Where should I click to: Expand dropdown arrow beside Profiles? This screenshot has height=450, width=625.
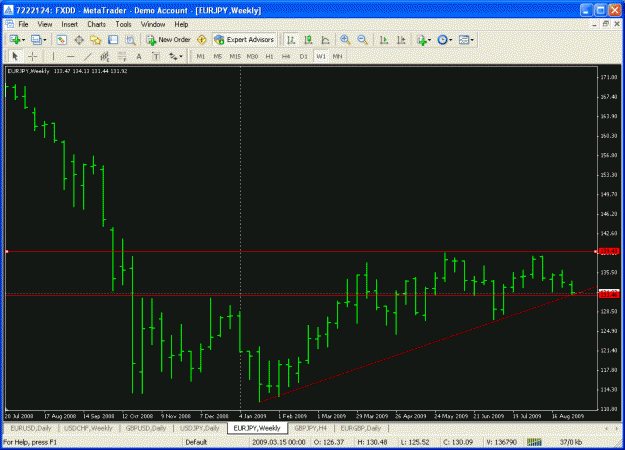[x=45, y=40]
